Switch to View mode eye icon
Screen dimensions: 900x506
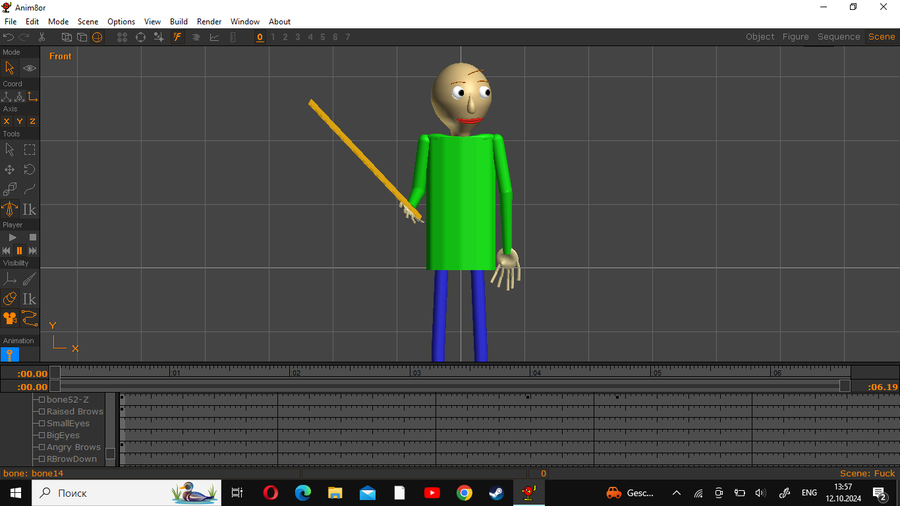(29, 68)
